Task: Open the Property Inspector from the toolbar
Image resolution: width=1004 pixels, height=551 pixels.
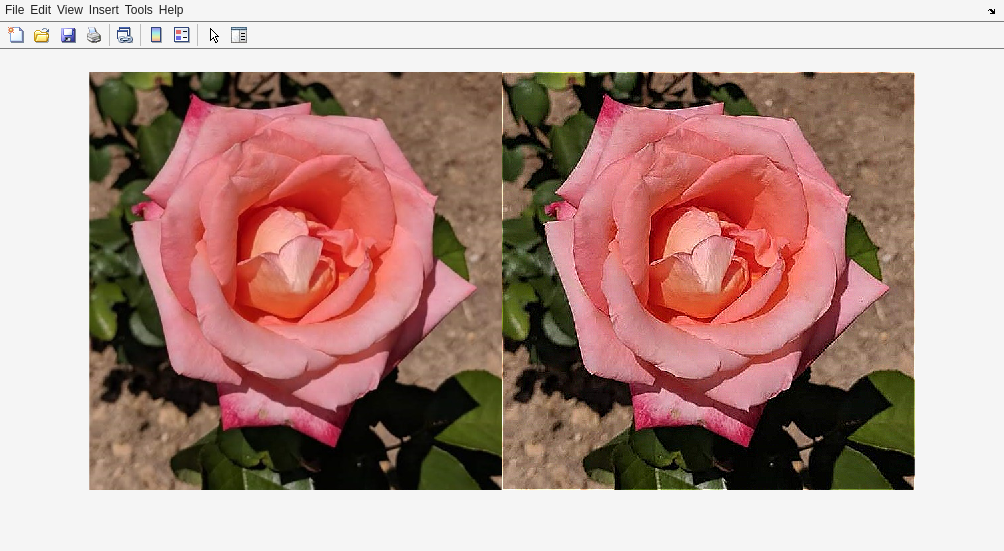Action: 239,35
